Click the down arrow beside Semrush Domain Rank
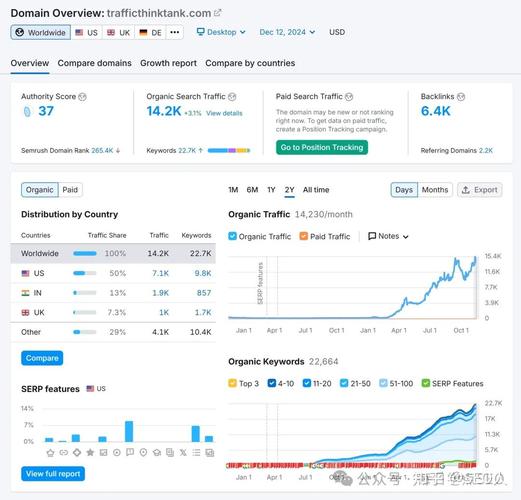Image resolution: width=521 pixels, height=500 pixels. point(118,151)
